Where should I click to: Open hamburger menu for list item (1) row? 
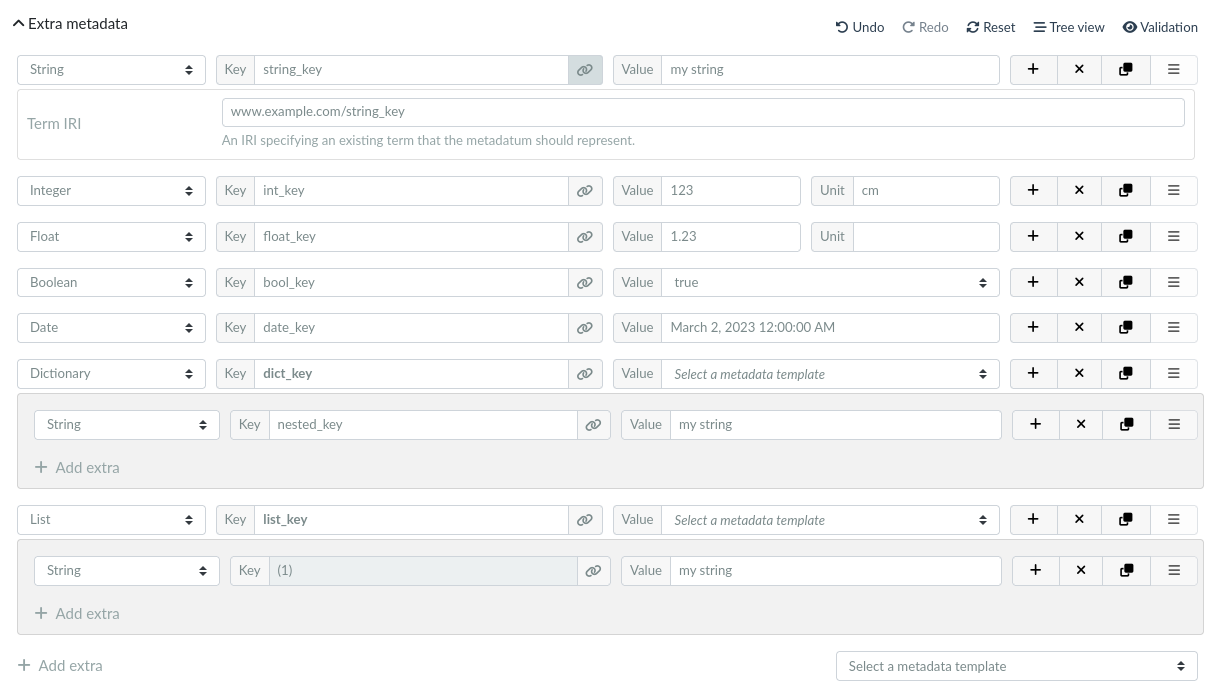[x=1174, y=570]
